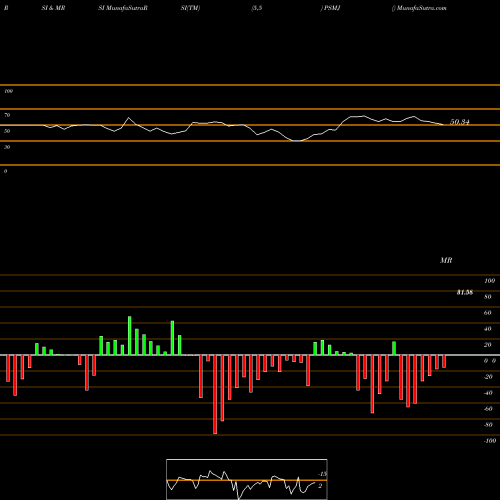Click the tallest green histogram bar
This screenshot has height=500, width=500.
pyautogui.click(x=130, y=335)
